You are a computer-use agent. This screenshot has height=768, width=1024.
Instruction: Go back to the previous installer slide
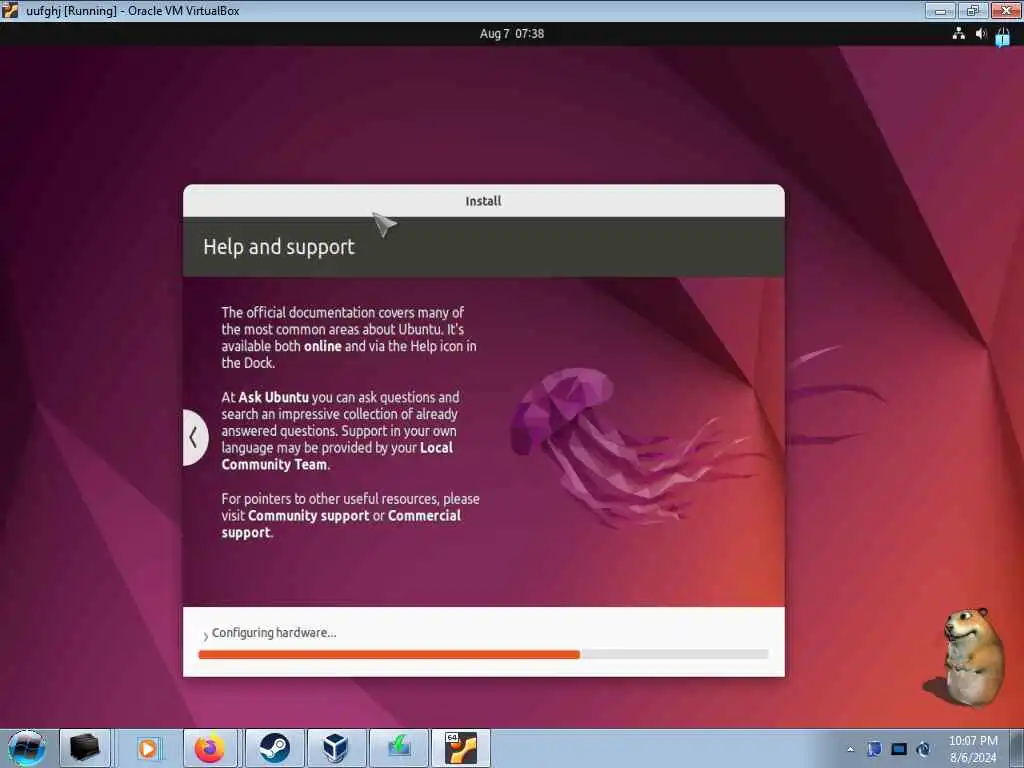click(195, 438)
